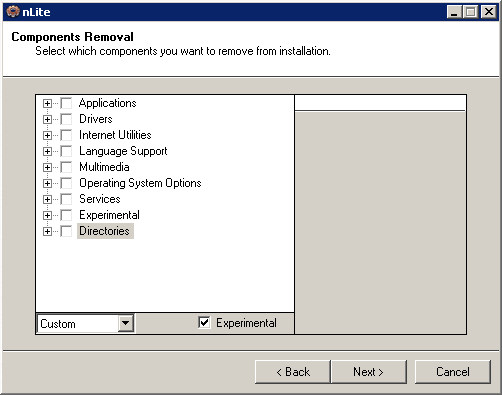
Task: Select Operating System Options label
Action: 140,183
